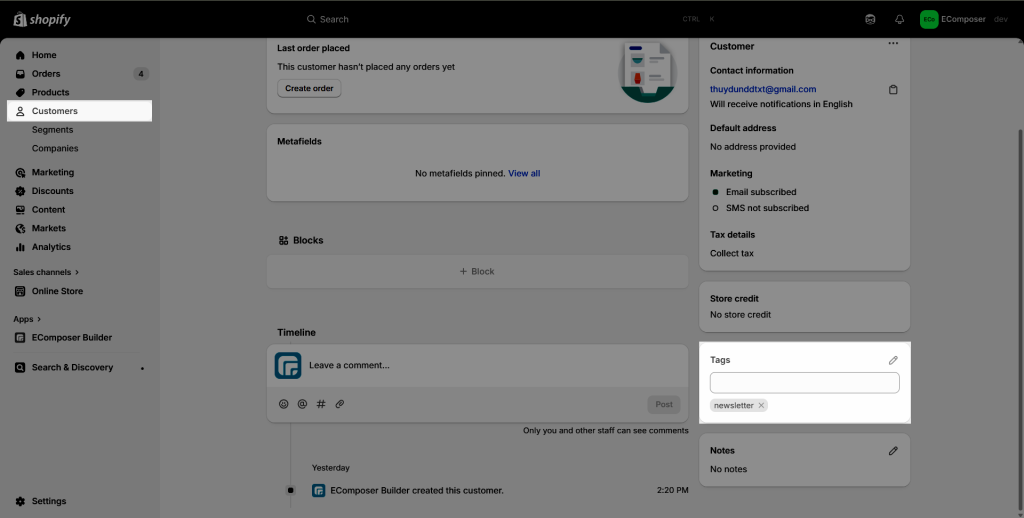Copy customer email with clipboard icon
Viewport: 1024px width, 518px height.
(893, 90)
